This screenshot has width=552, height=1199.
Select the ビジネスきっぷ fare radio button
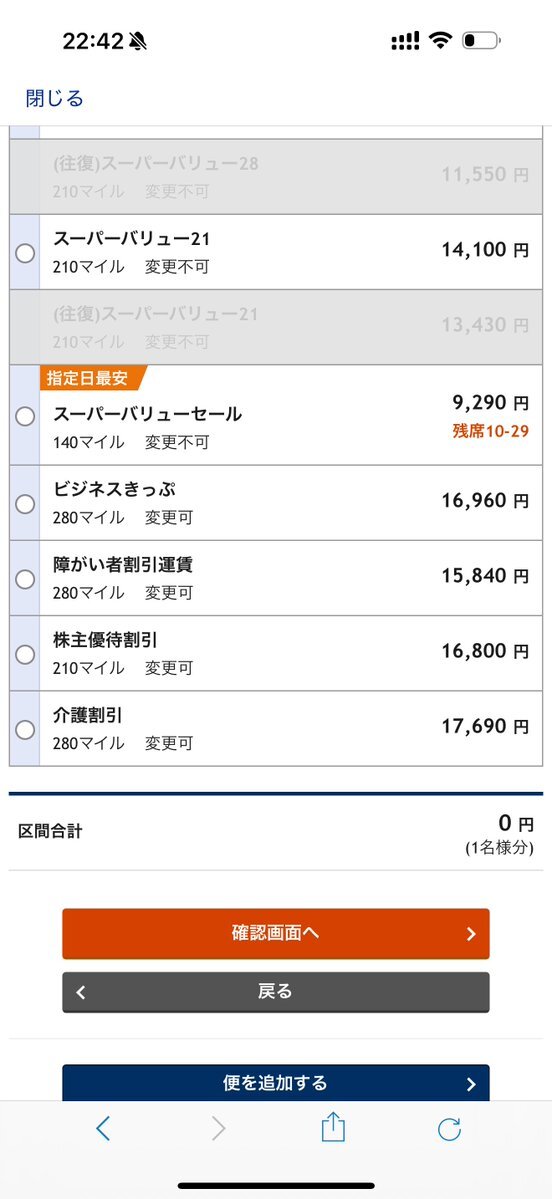coord(25,504)
